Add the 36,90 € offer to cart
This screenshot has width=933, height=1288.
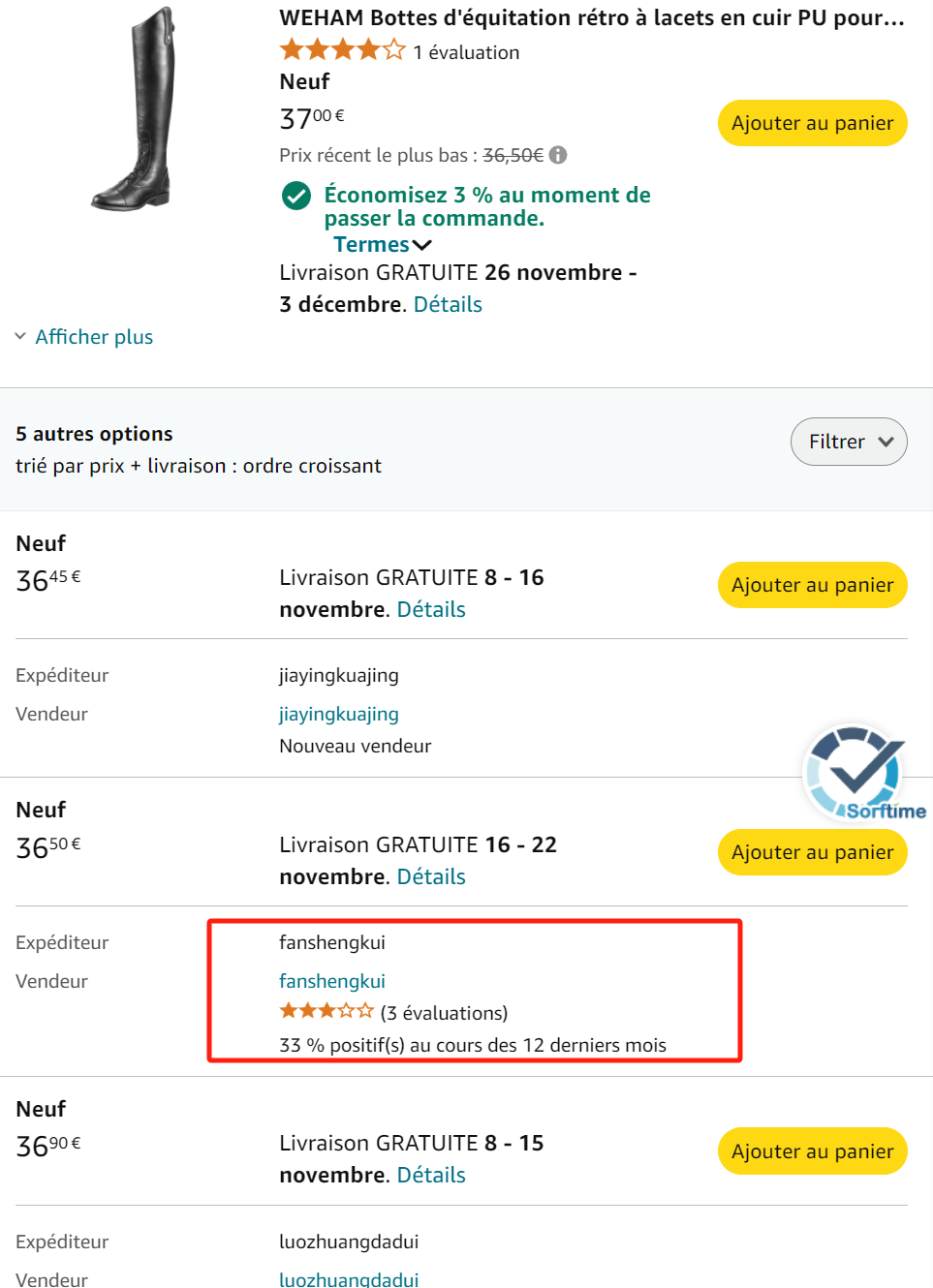(812, 1151)
